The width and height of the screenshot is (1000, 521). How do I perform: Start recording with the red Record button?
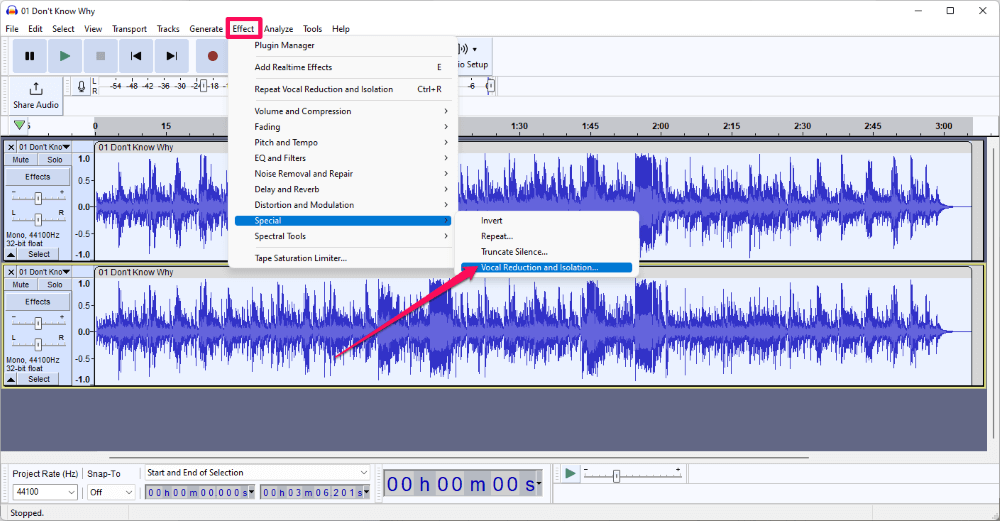click(x=212, y=56)
